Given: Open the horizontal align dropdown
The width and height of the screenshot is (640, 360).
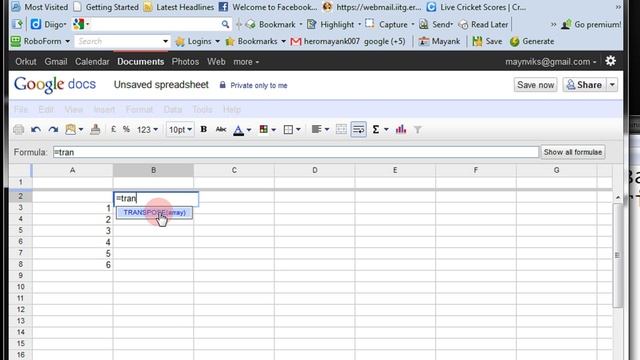Looking at the screenshot, I should [320, 130].
